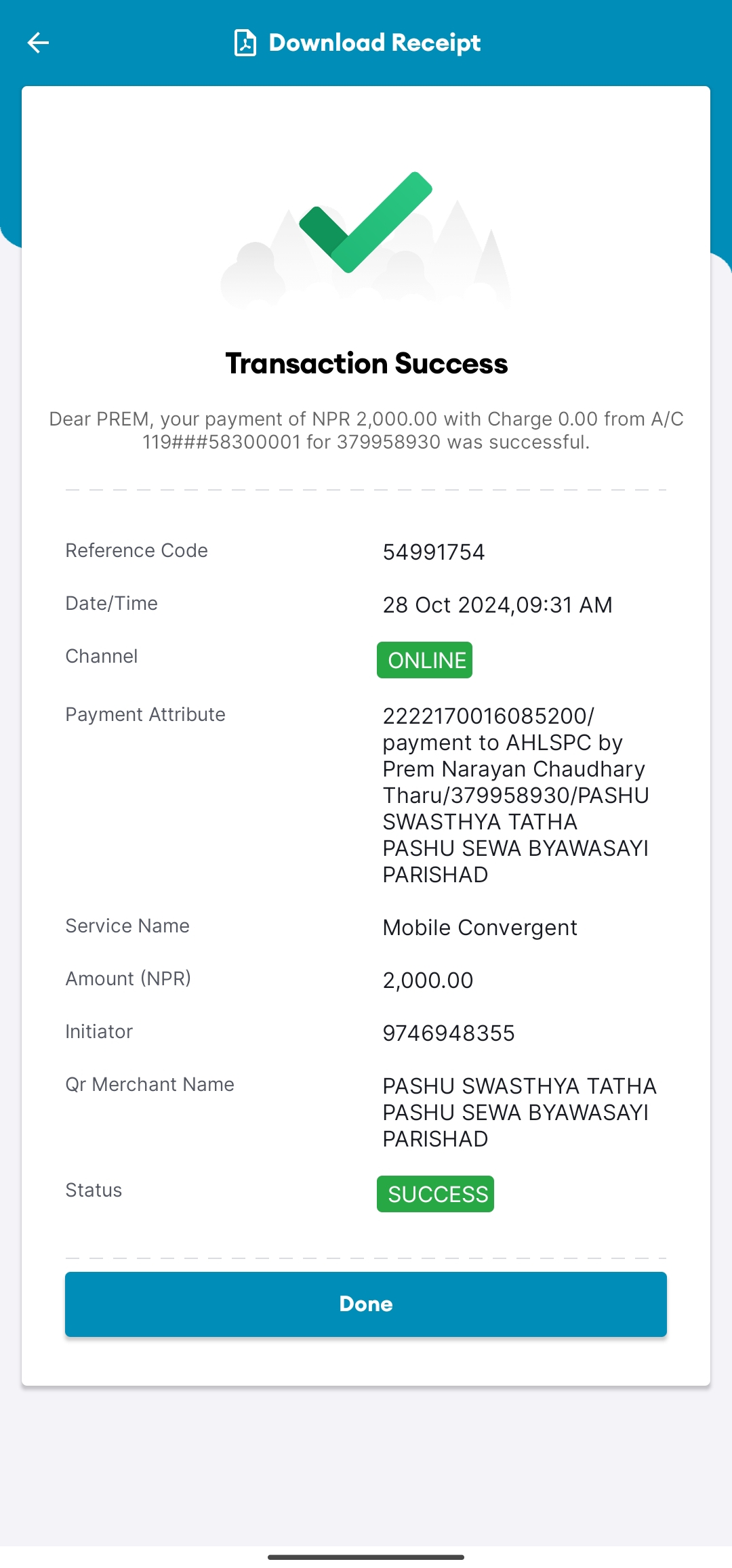Tap the green checkmark success icon
The width and height of the screenshot is (732, 1568).
pyautogui.click(x=365, y=222)
